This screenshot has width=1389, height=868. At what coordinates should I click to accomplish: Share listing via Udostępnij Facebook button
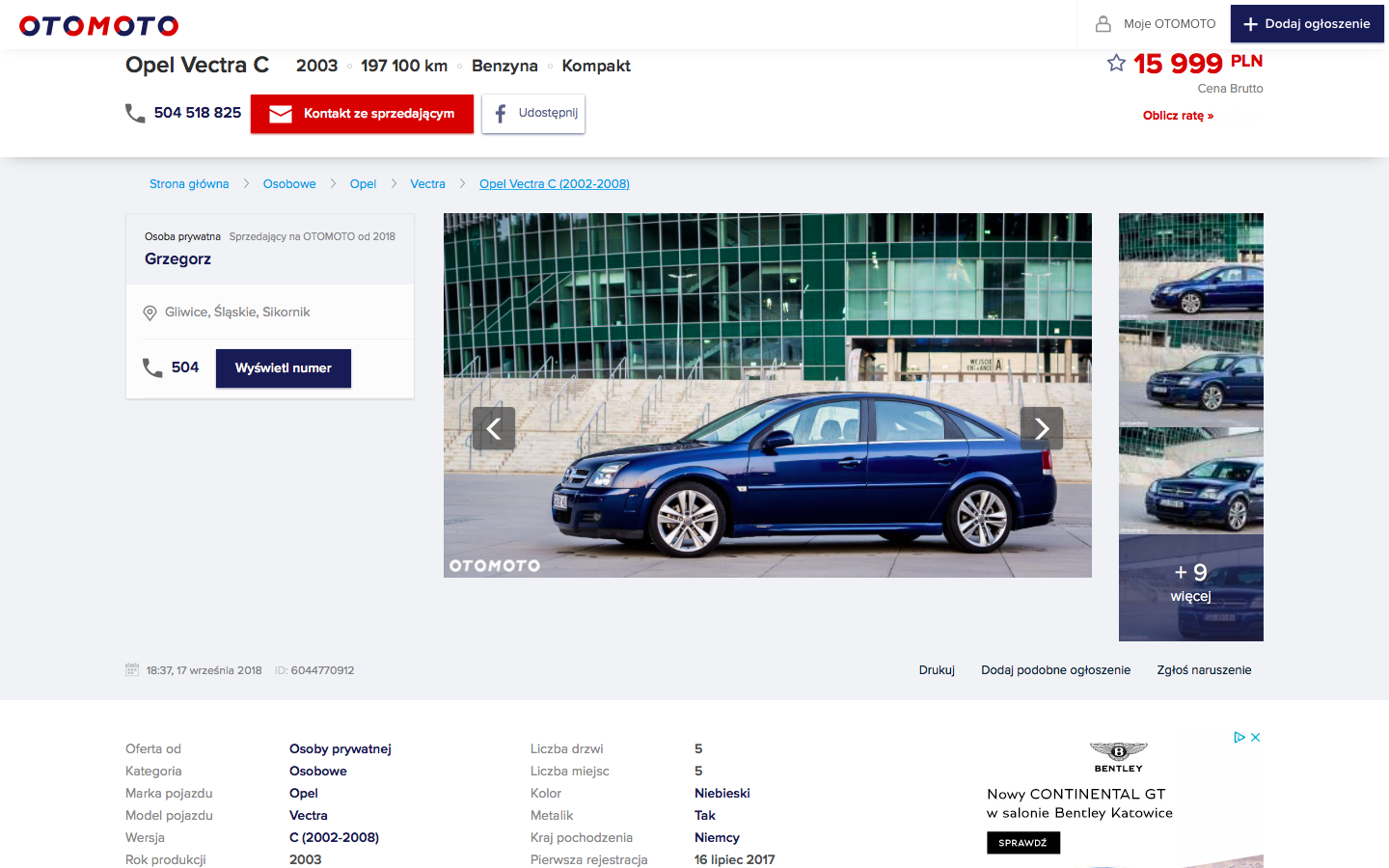533,114
